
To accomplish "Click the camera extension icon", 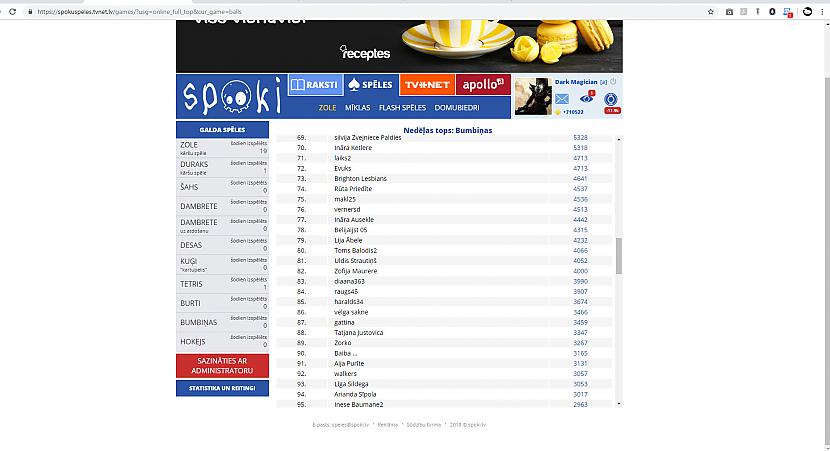I will 729,12.
